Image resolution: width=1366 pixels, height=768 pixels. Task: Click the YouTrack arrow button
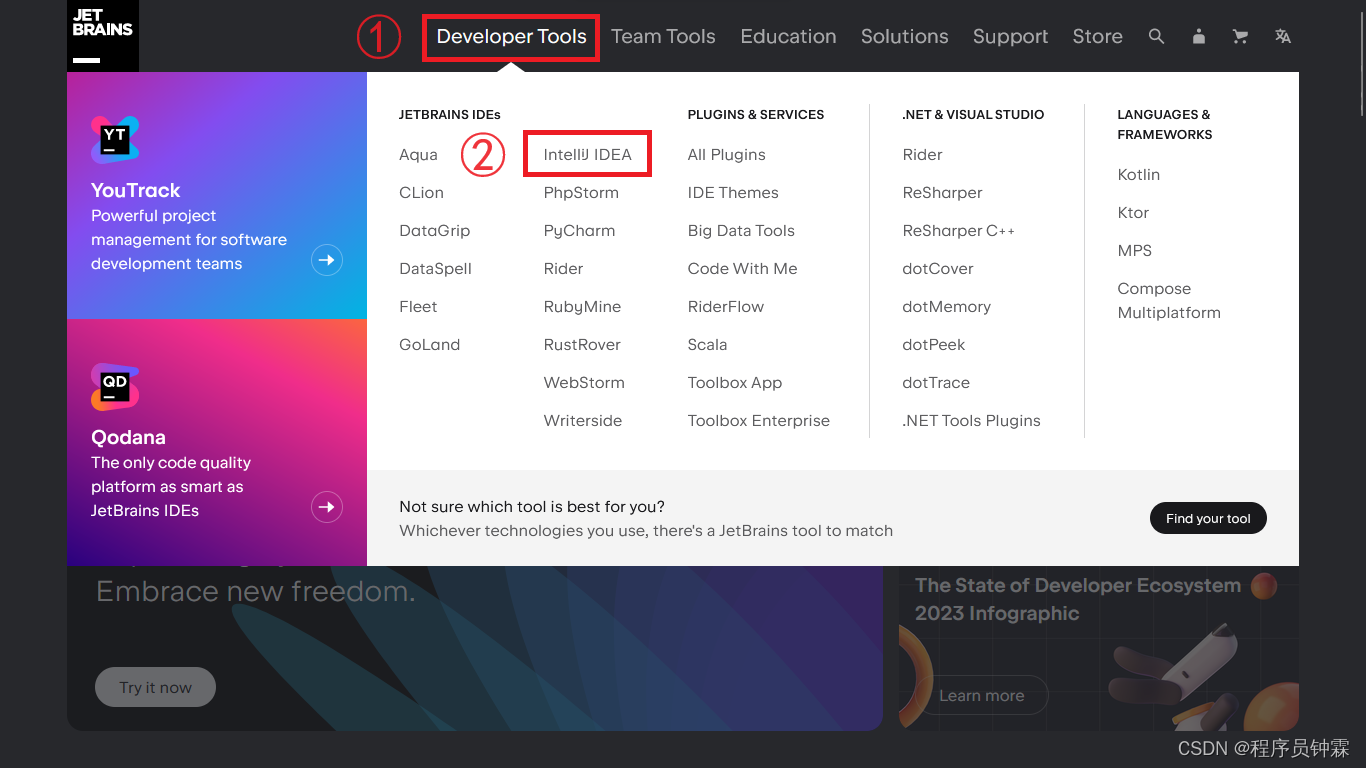[326, 260]
